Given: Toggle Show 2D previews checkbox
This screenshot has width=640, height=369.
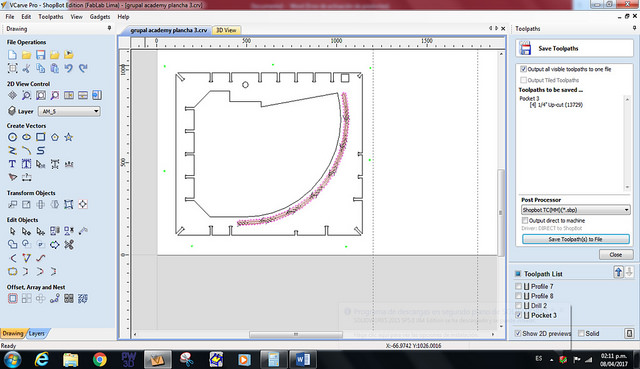Looking at the screenshot, I should pos(518,333).
